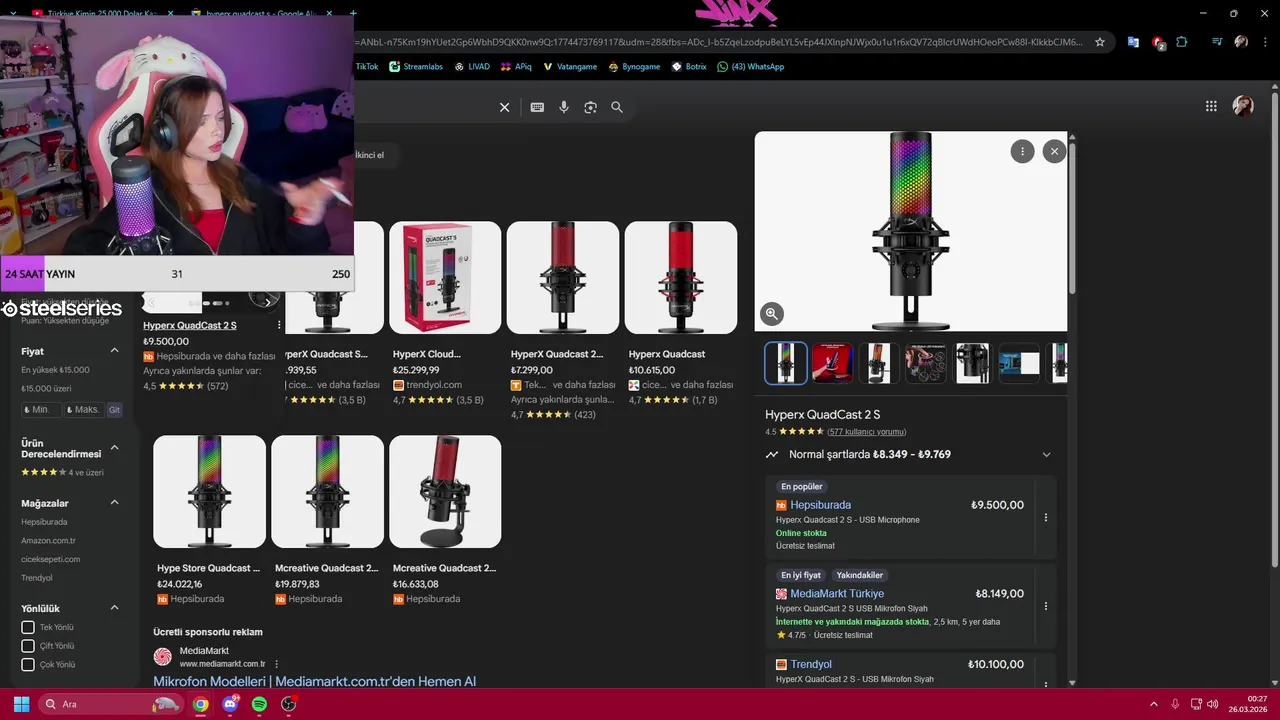1280x720 pixels.
Task: Filter by the ciceksepeti.com store
Action: pyautogui.click(x=51, y=559)
